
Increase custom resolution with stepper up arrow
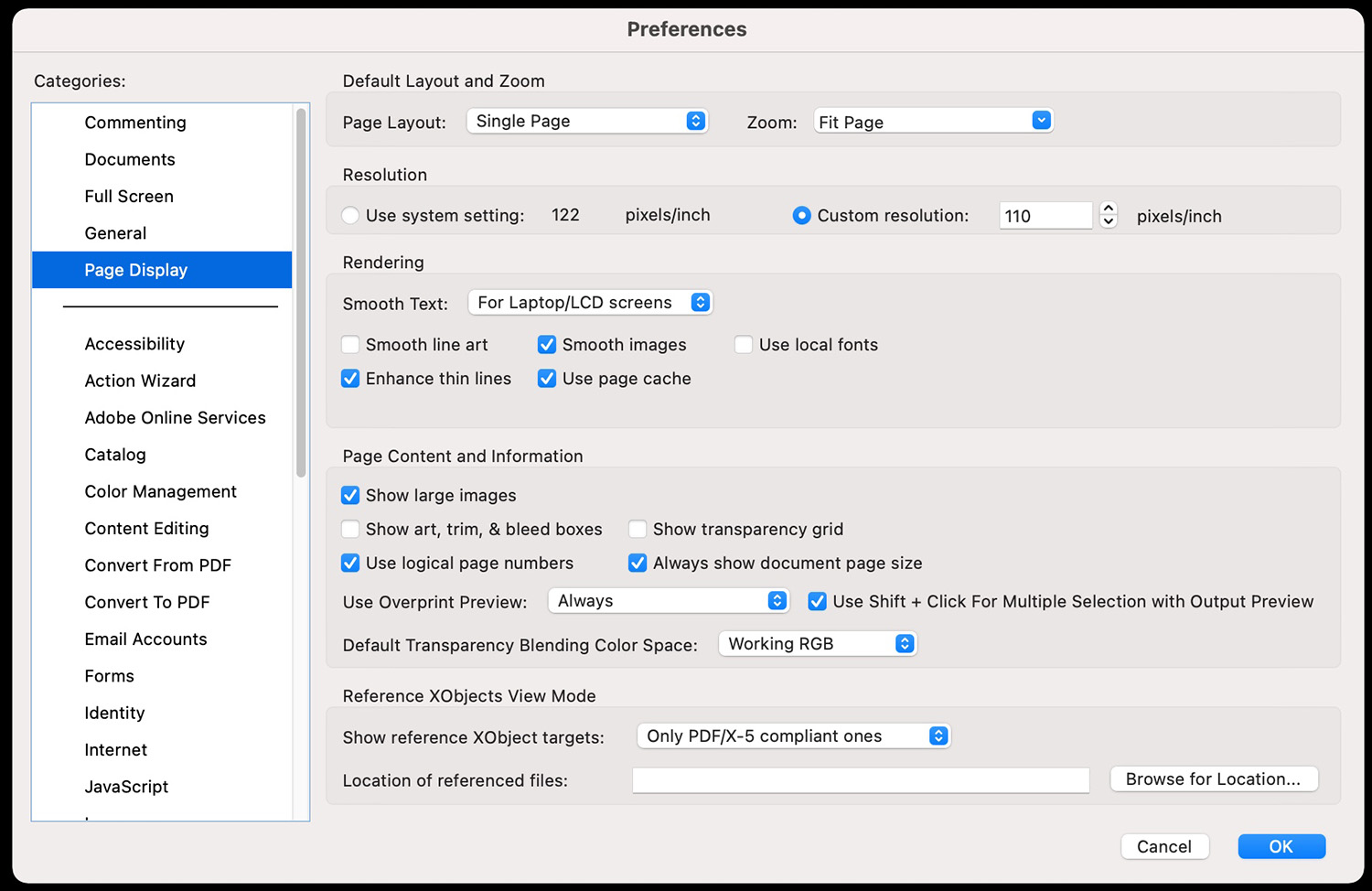1109,209
